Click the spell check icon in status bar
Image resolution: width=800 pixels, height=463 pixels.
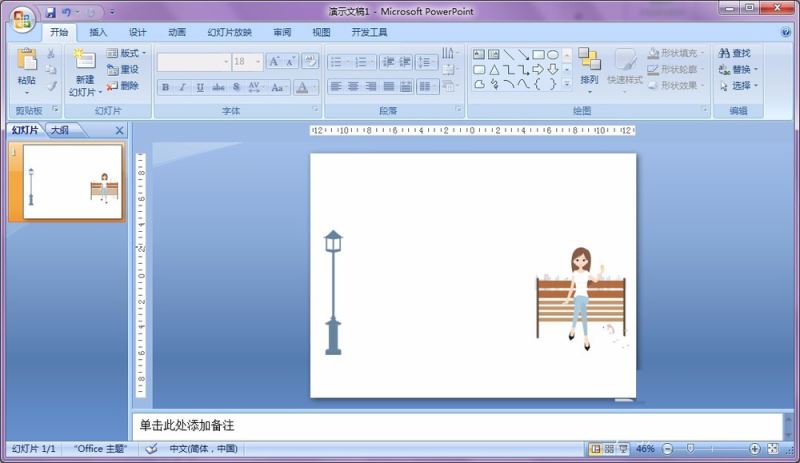pyautogui.click(x=152, y=449)
